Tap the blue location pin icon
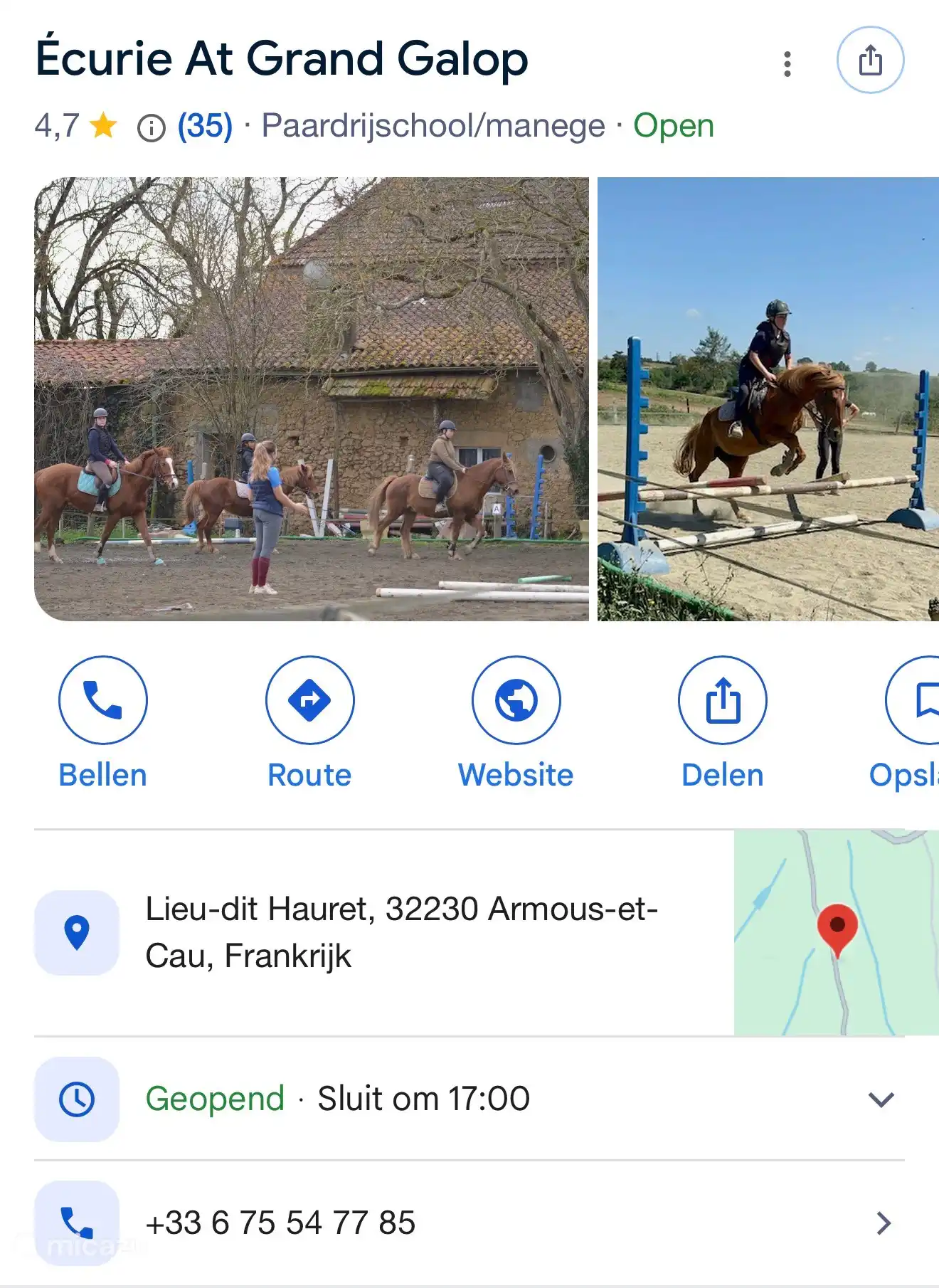This screenshot has width=939, height=1288. (77, 932)
